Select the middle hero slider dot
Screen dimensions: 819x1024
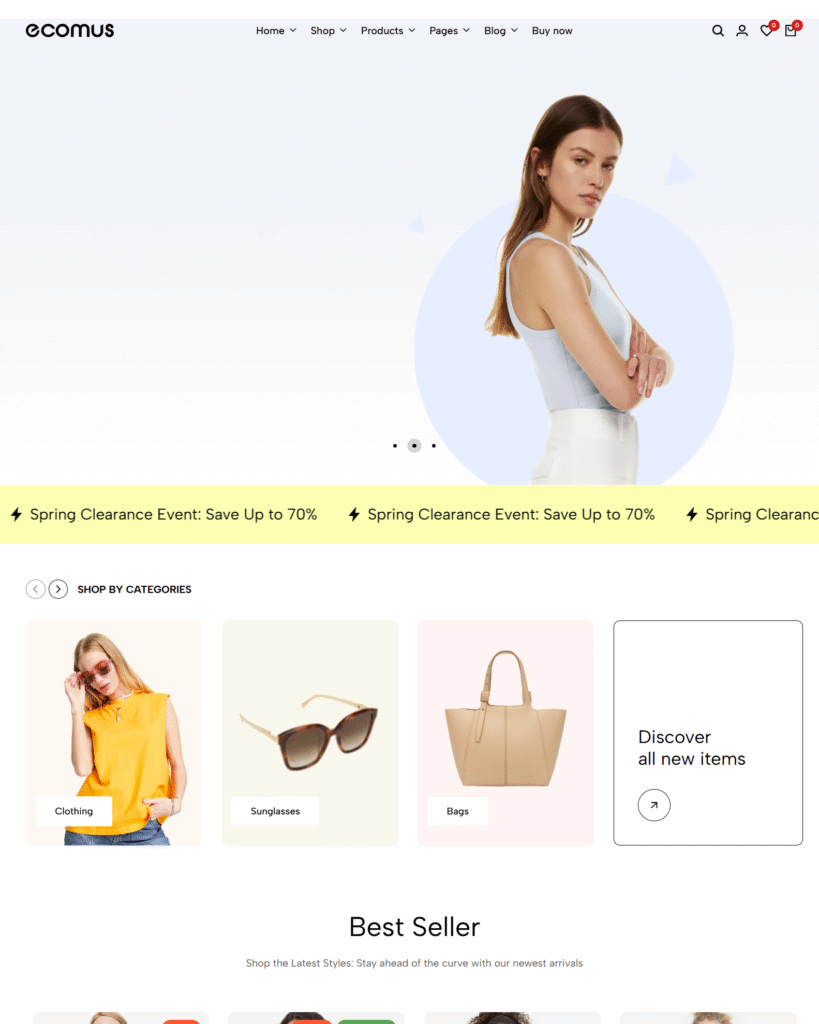point(414,446)
